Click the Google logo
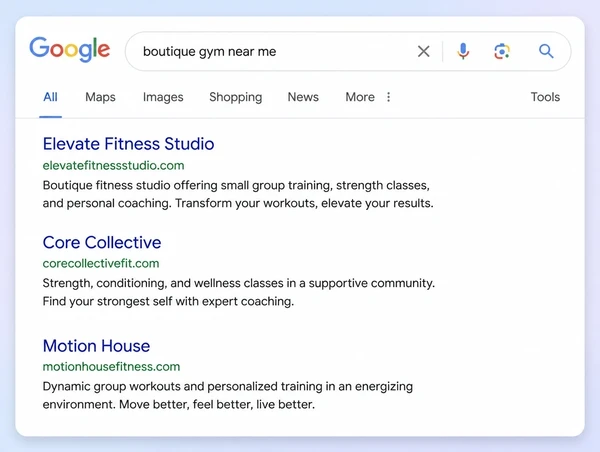600x452 pixels. pos(70,49)
